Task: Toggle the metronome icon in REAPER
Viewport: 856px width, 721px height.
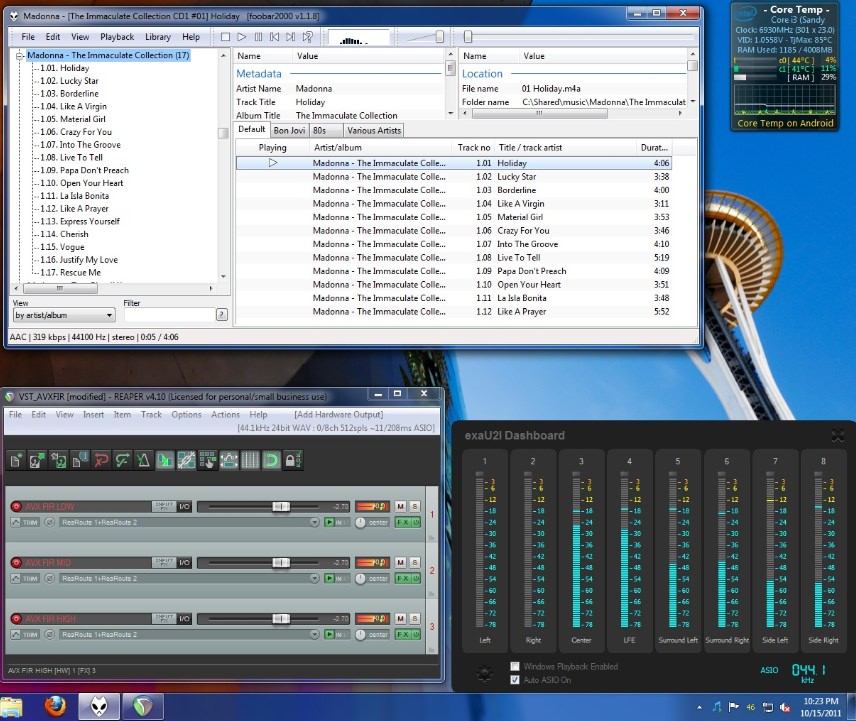Action: (144, 460)
